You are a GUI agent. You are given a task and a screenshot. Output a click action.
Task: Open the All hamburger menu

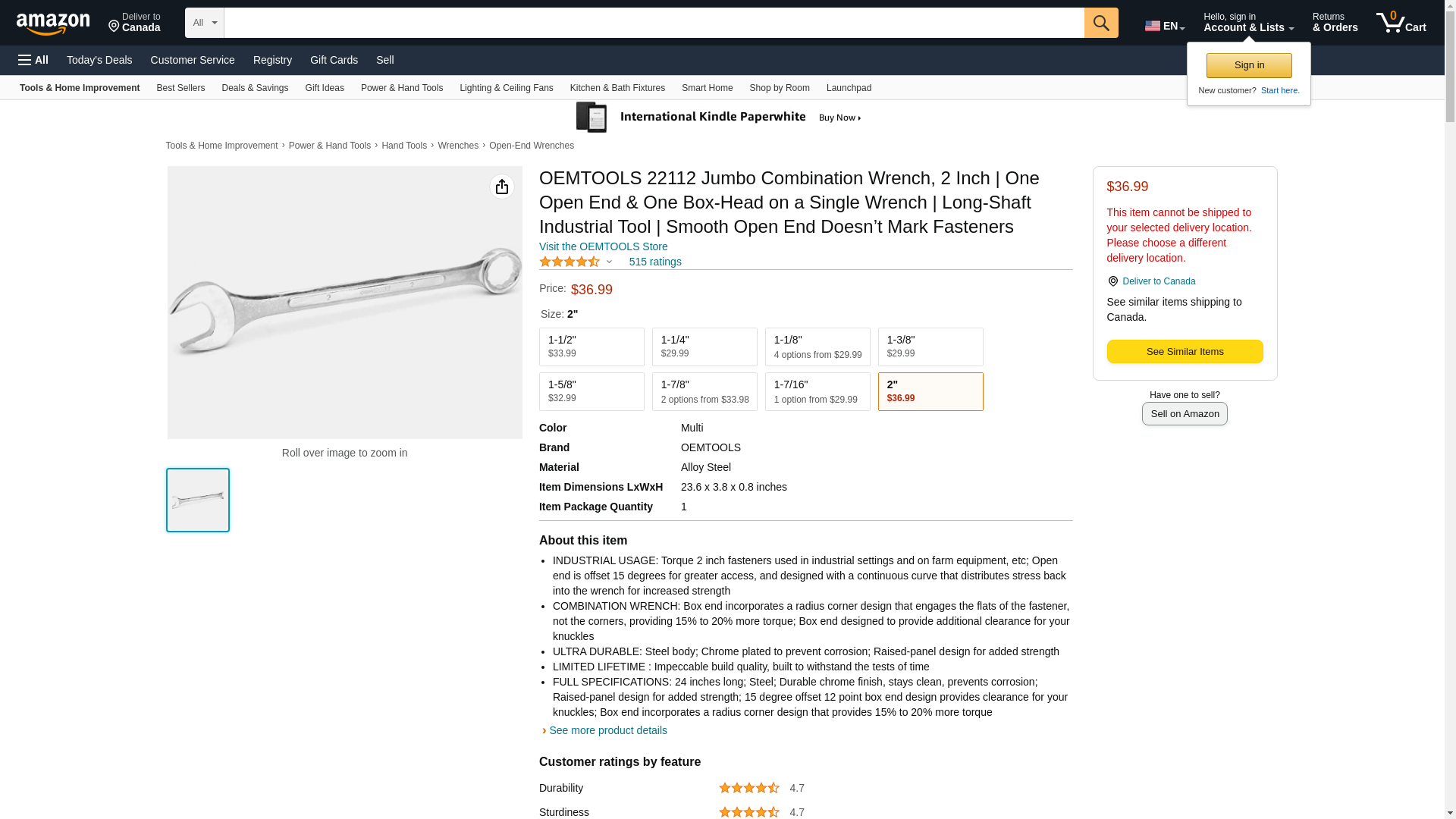(33, 60)
